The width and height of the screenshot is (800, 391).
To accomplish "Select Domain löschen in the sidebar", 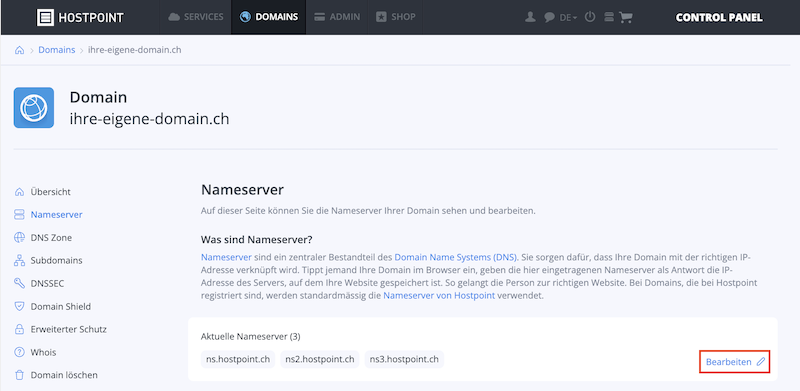I will click(64, 375).
